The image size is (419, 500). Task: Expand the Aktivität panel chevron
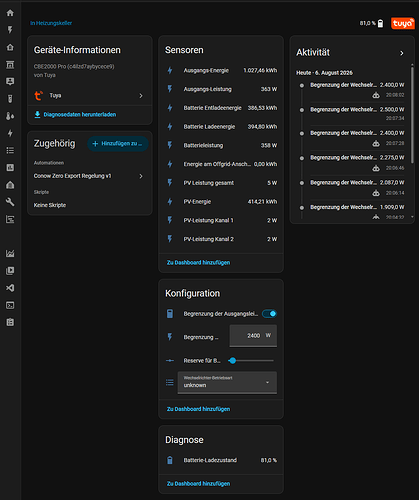tap(402, 53)
